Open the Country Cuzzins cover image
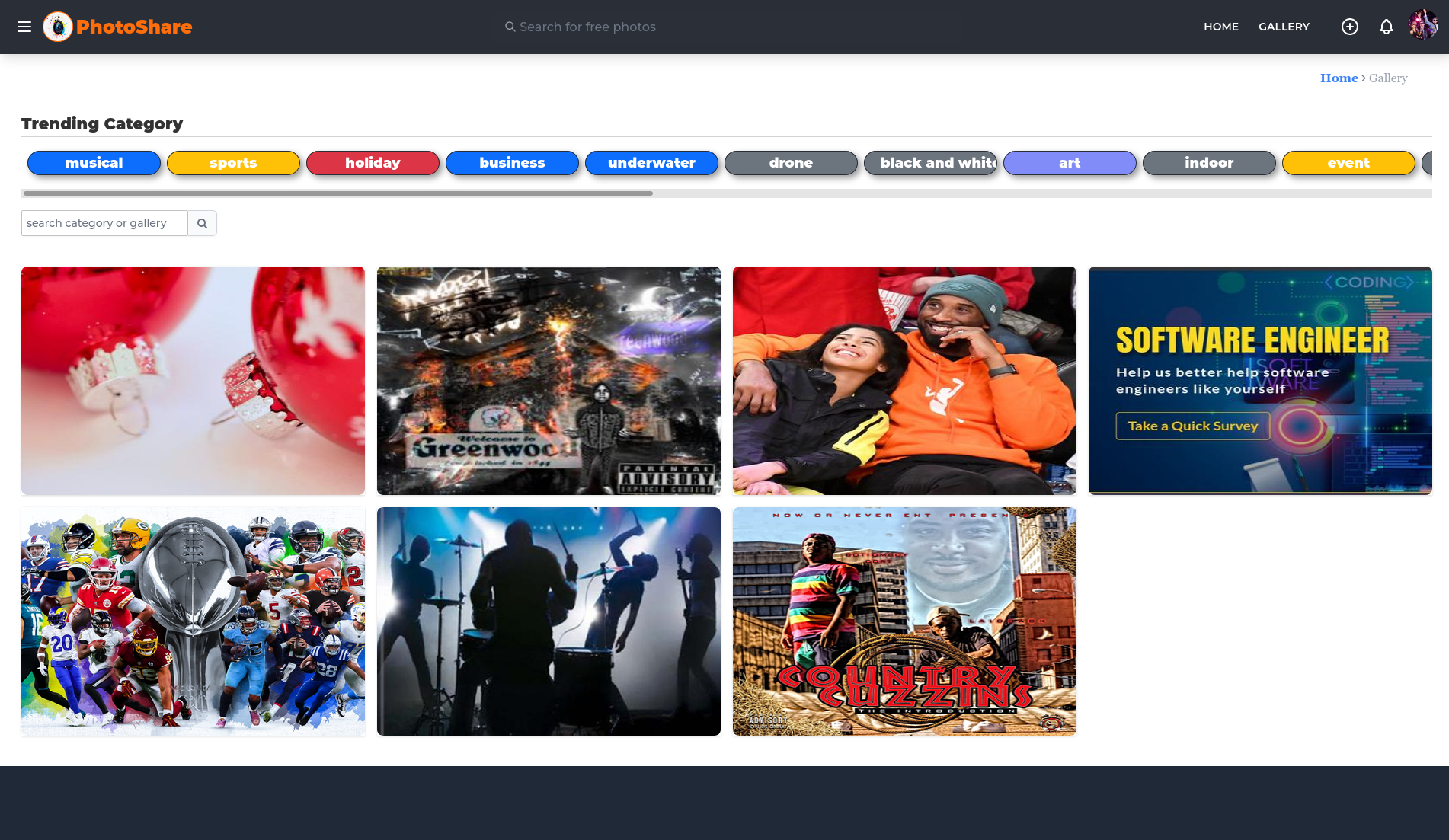This screenshot has width=1449, height=840. 904,621
